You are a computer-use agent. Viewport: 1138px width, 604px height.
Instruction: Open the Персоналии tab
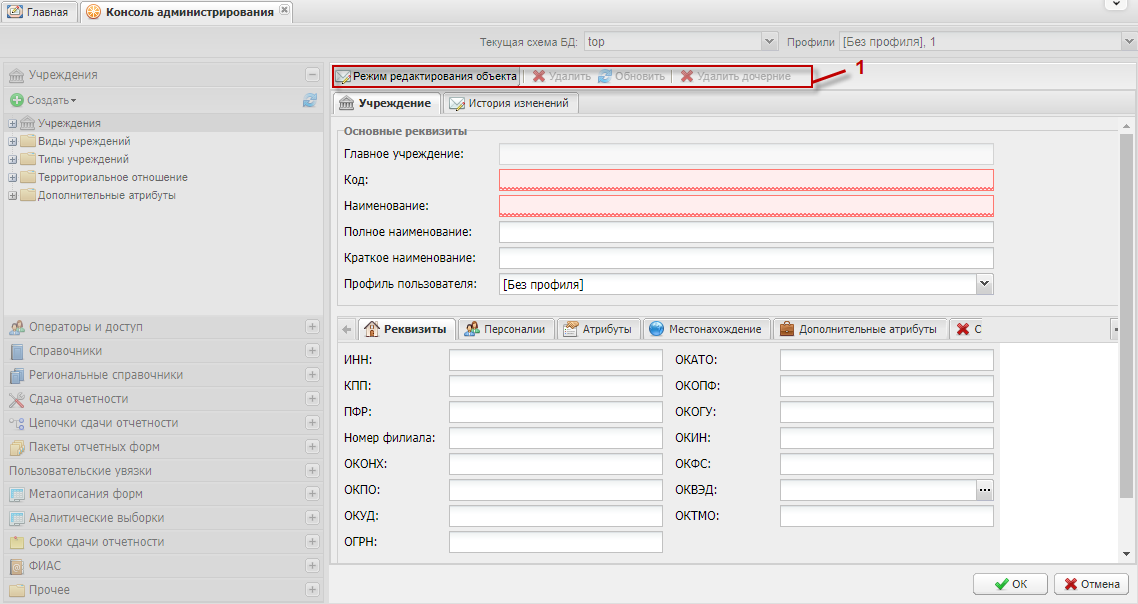pyautogui.click(x=507, y=329)
